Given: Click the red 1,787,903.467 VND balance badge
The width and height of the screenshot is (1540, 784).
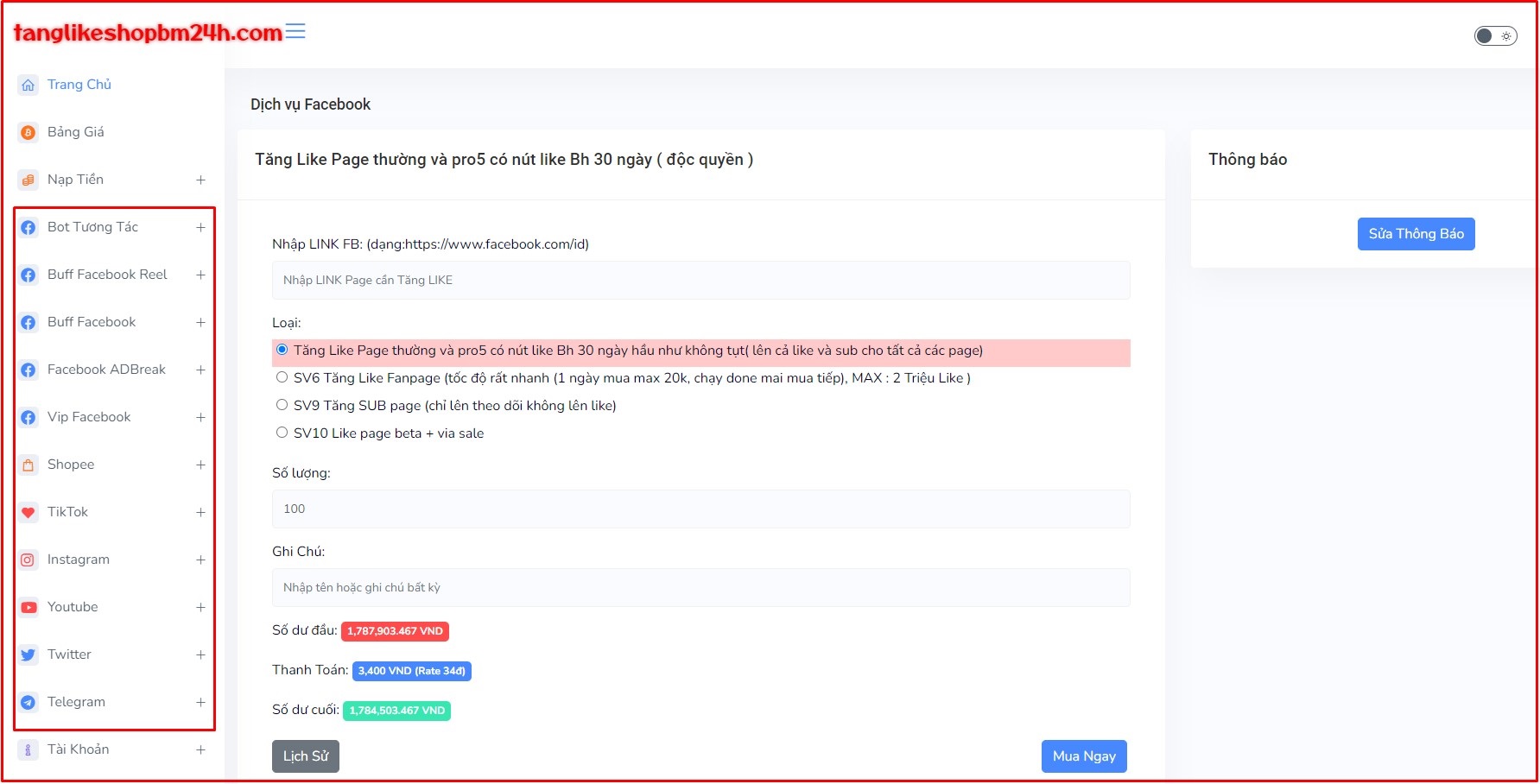Looking at the screenshot, I should 395,631.
